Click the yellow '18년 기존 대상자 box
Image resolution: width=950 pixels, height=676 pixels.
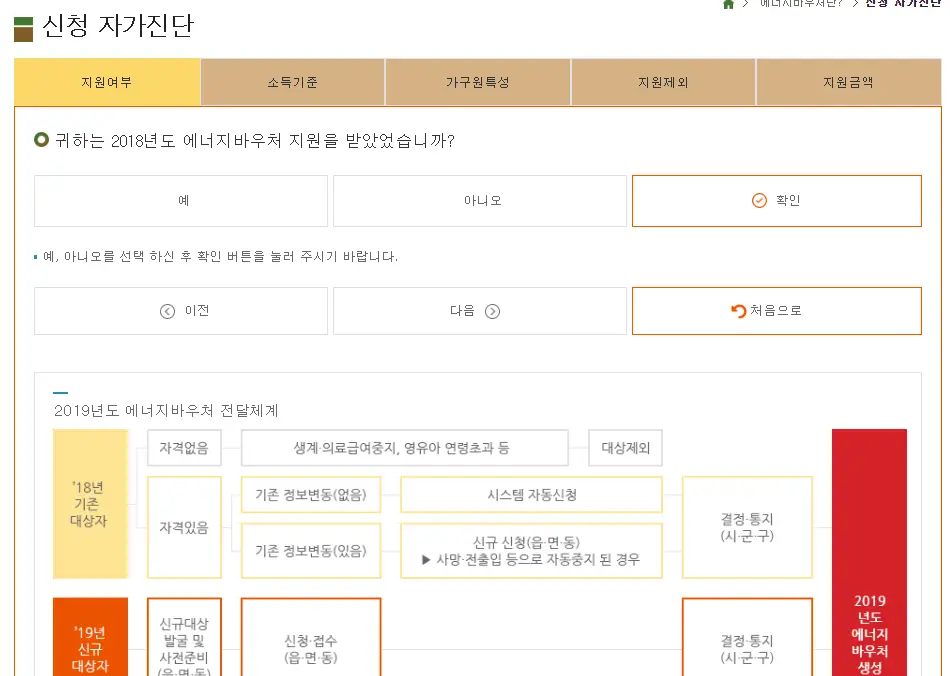point(91,504)
